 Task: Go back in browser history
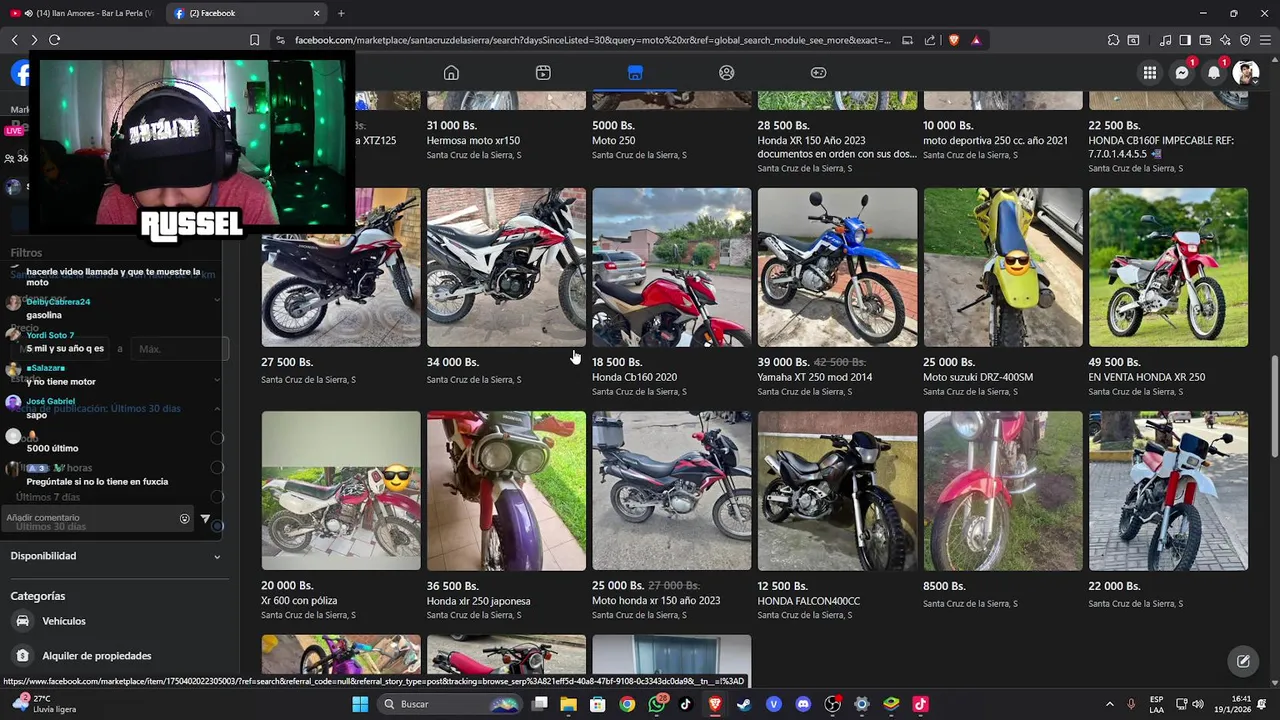(14, 40)
